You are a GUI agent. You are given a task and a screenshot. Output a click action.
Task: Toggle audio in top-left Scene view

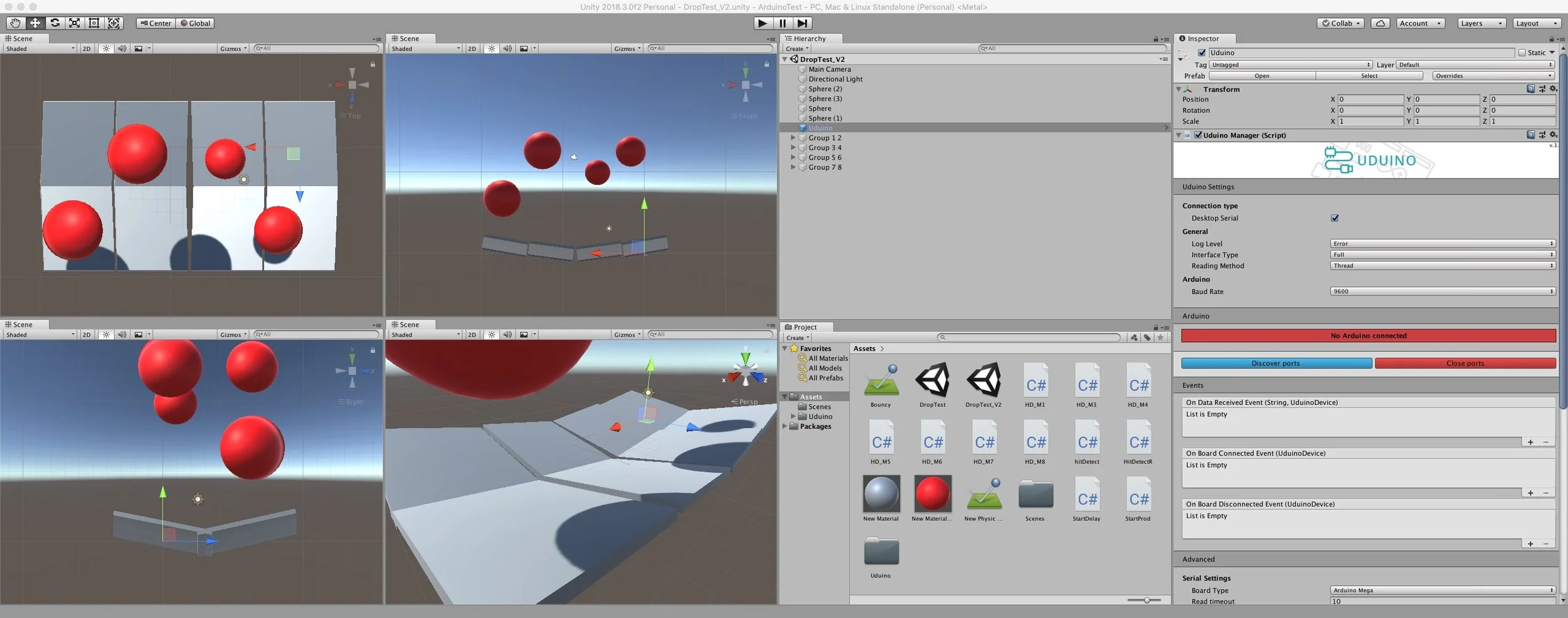coord(122,48)
